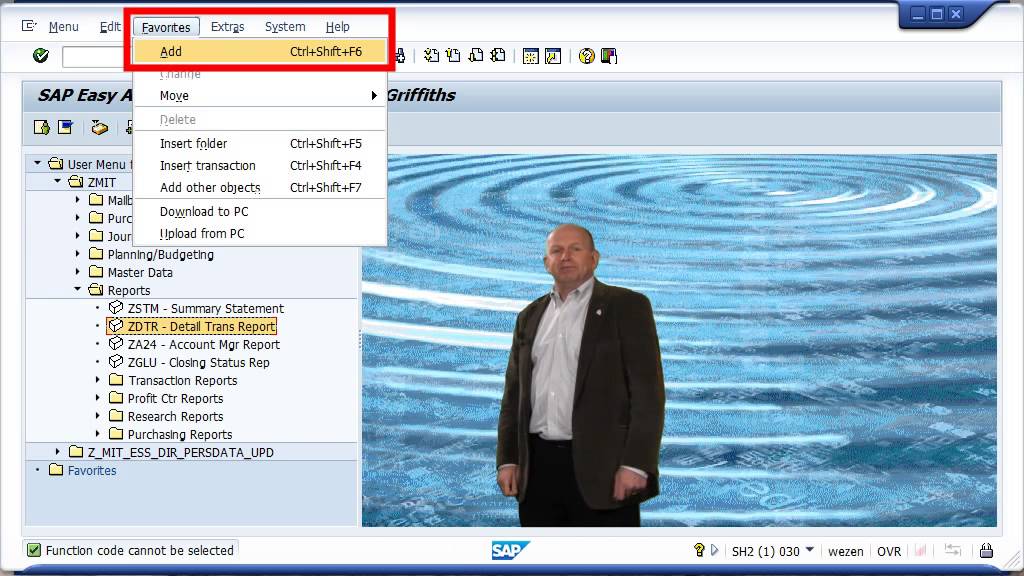This screenshot has height=576, width=1024.
Task: Choose Download to PC menu entry
Action: (260, 212)
